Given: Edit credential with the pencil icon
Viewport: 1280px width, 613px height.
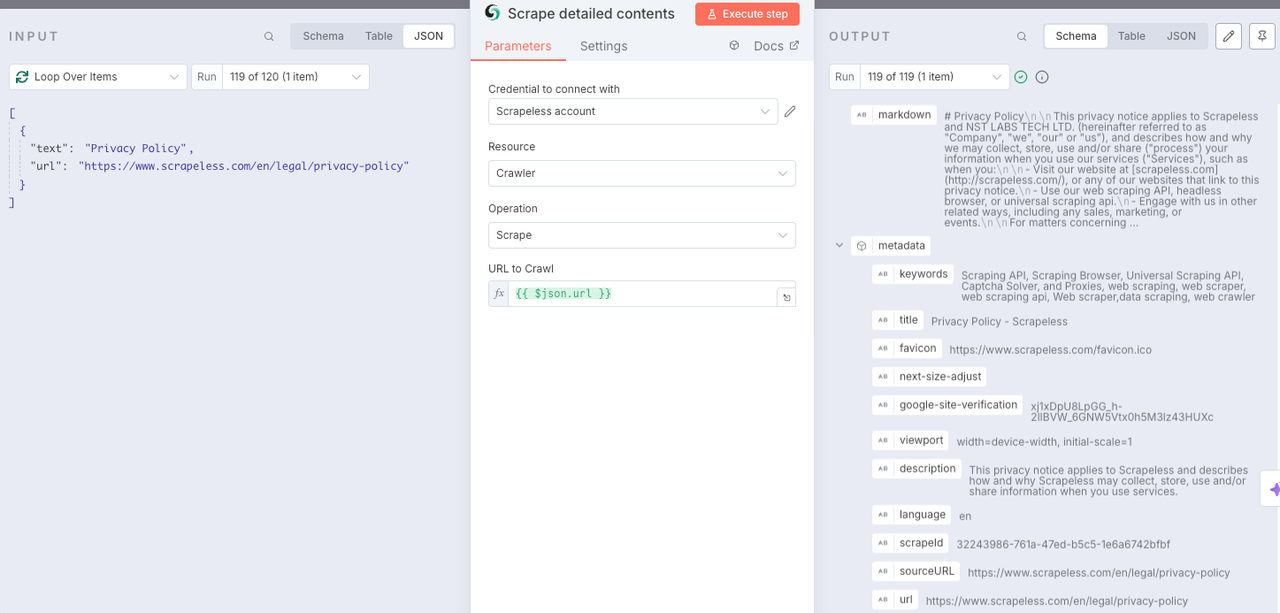Looking at the screenshot, I should point(790,111).
